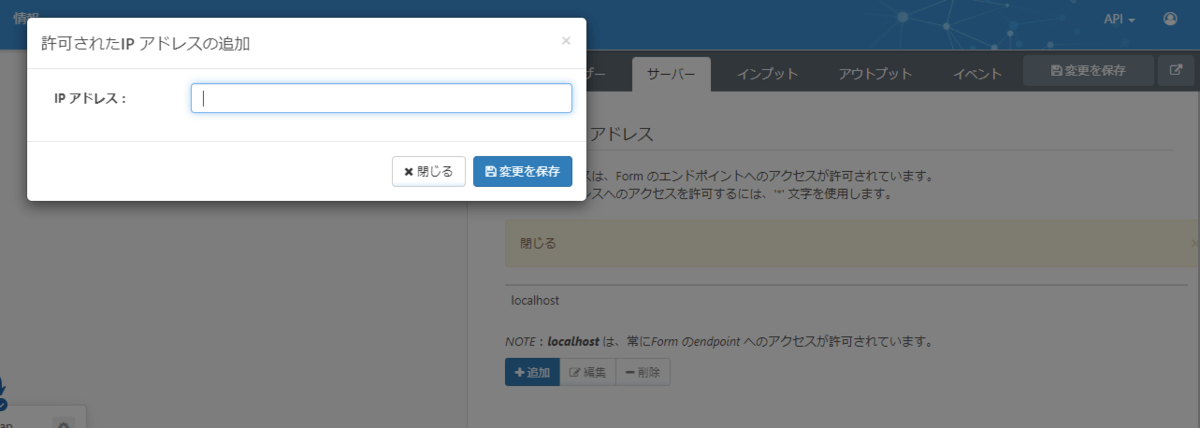Click the blue checkmark badge icon at left
Image resolution: width=1200 pixels, height=428 pixels.
(3, 404)
